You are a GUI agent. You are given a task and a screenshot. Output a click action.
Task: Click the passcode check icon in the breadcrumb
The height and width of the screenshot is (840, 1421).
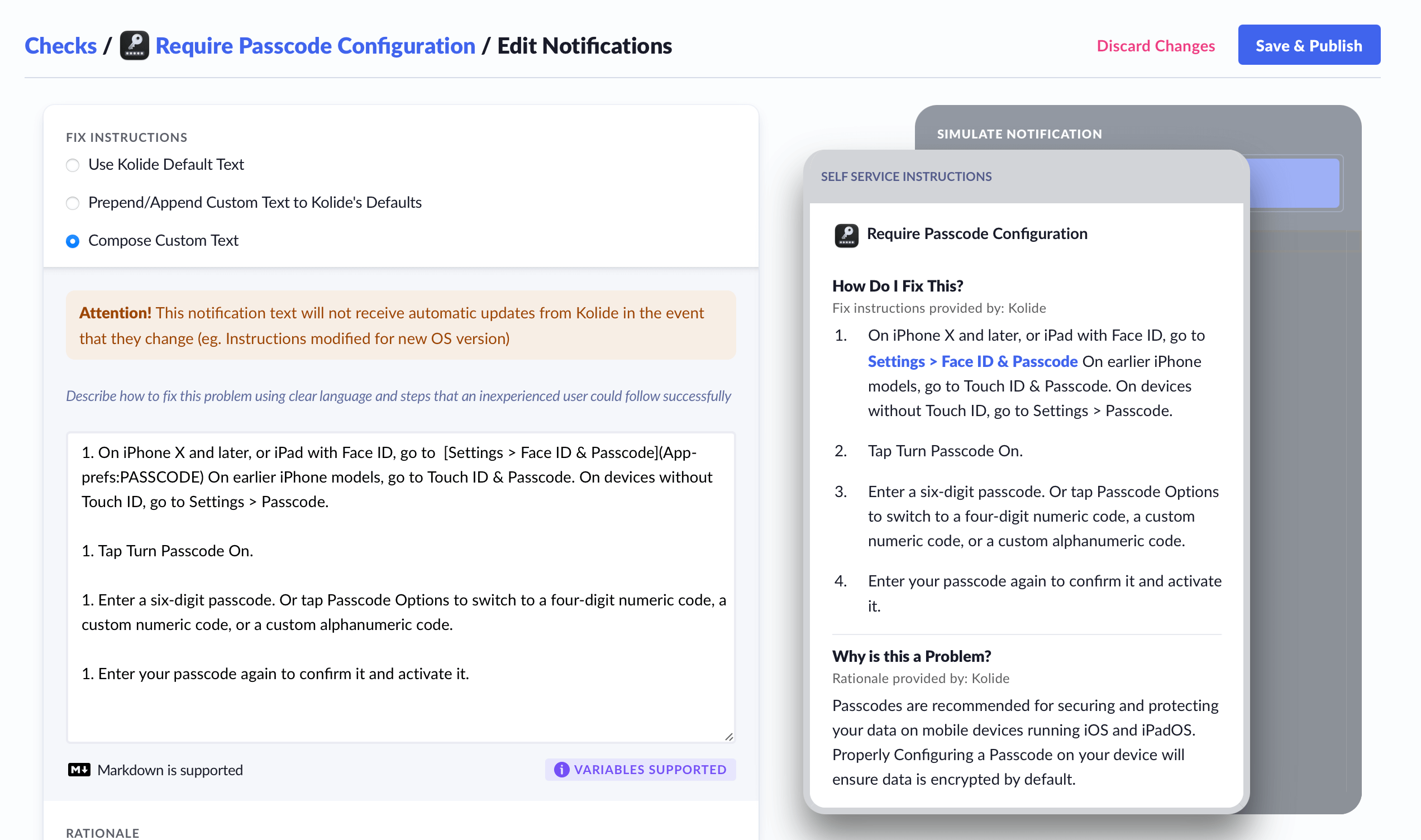134,45
